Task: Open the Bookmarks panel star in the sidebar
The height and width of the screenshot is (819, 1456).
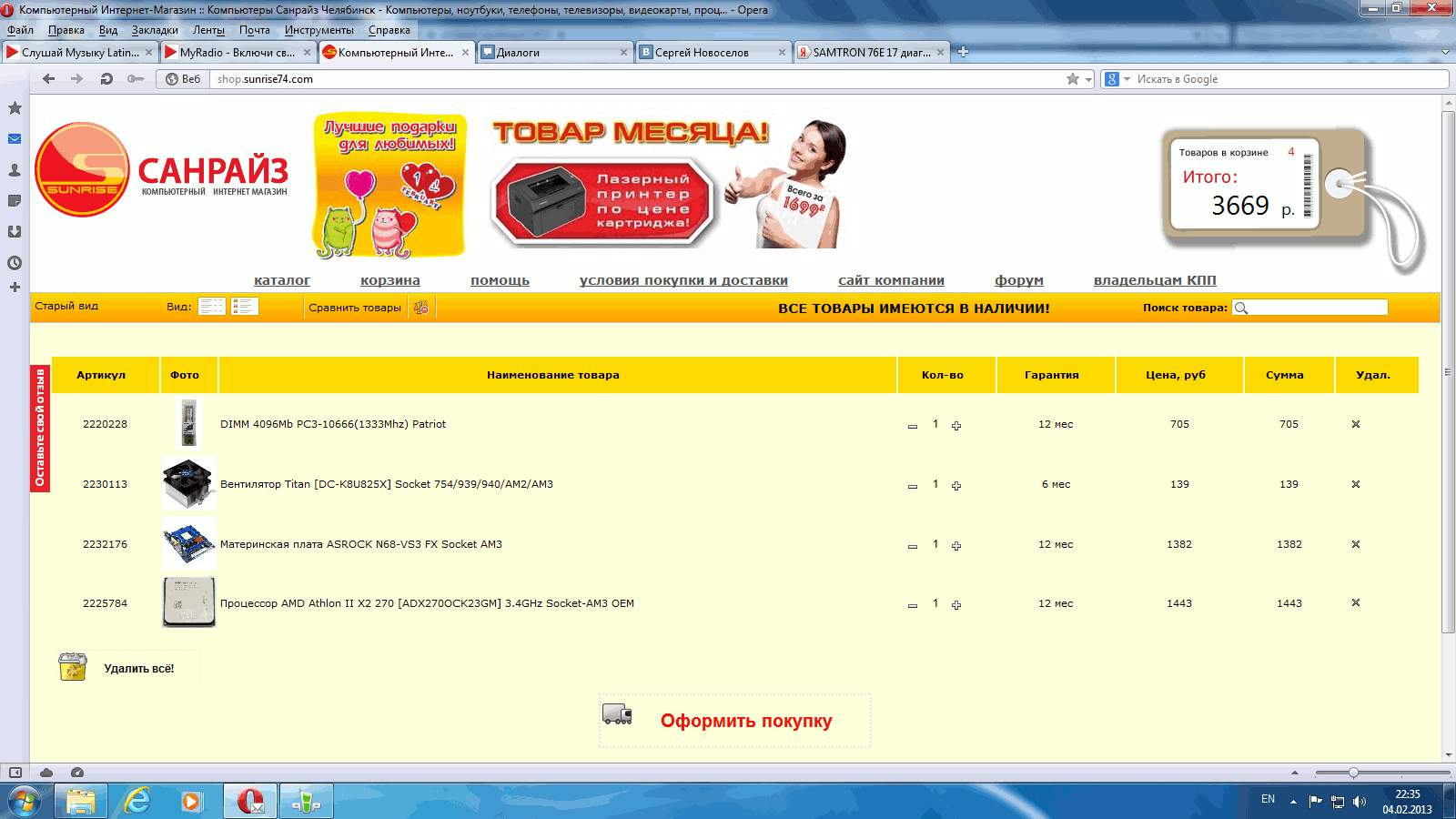Action: tap(15, 108)
